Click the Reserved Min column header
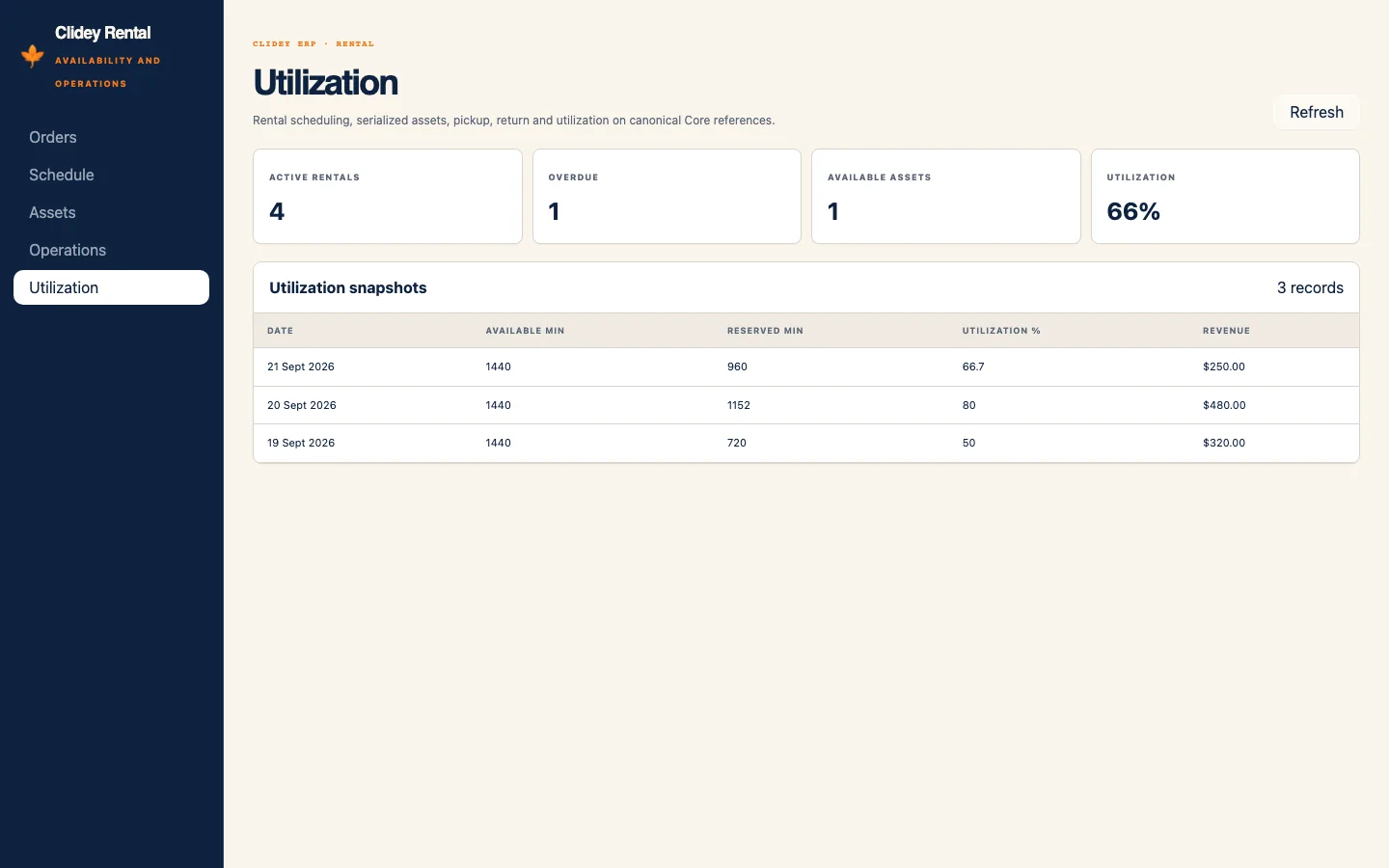Screen dimensions: 1389x868 [765, 331]
